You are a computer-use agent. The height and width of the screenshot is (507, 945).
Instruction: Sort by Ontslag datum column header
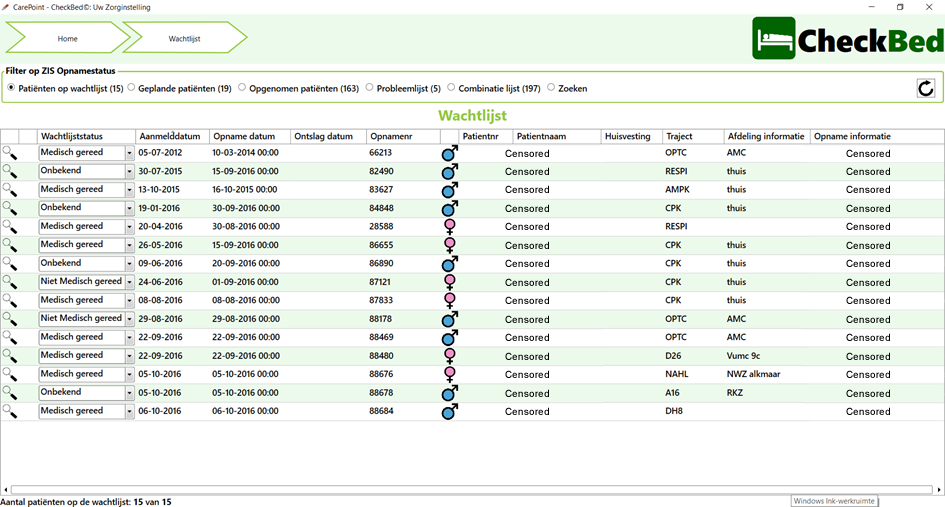328,136
